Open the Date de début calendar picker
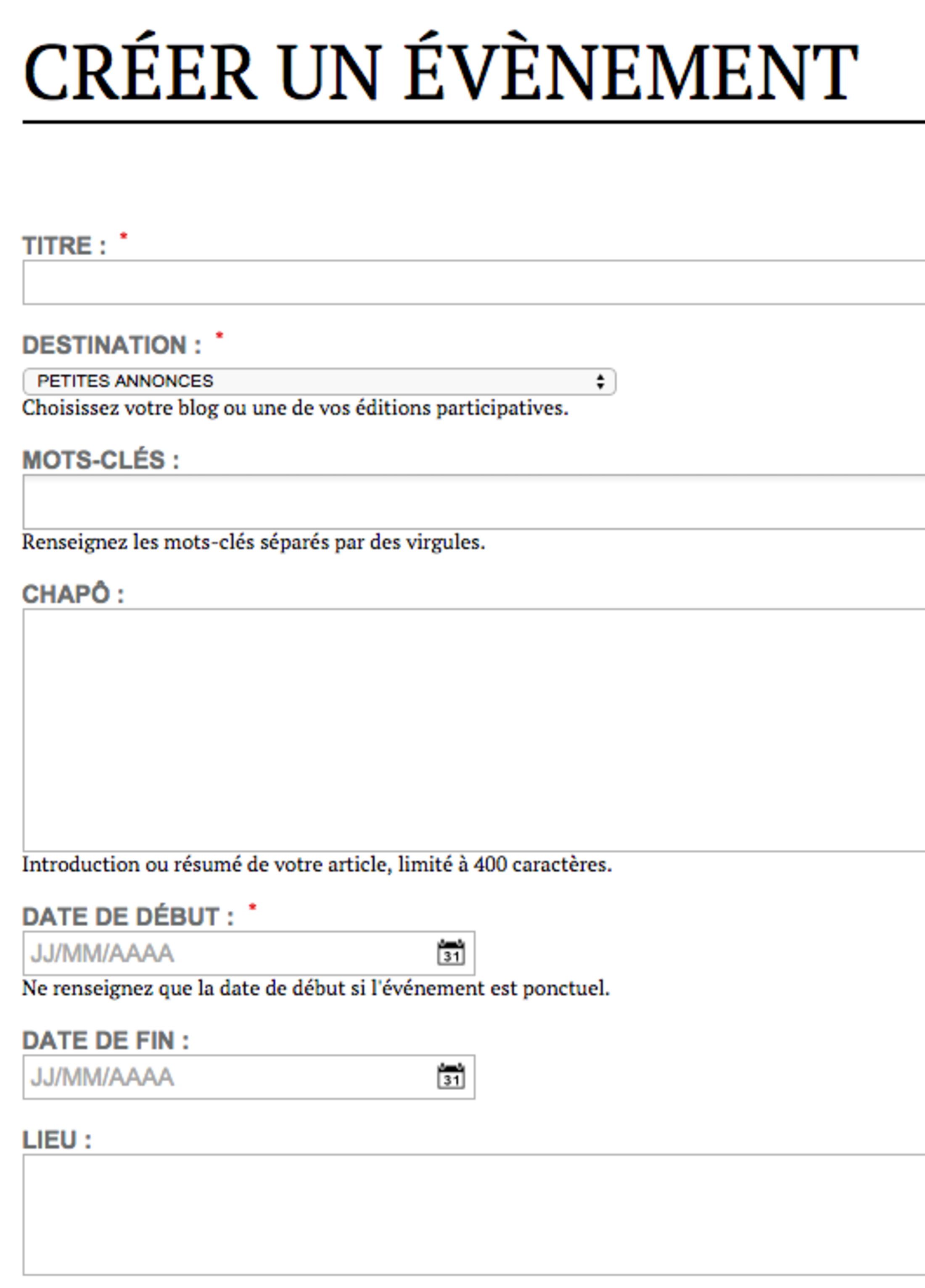 point(451,952)
